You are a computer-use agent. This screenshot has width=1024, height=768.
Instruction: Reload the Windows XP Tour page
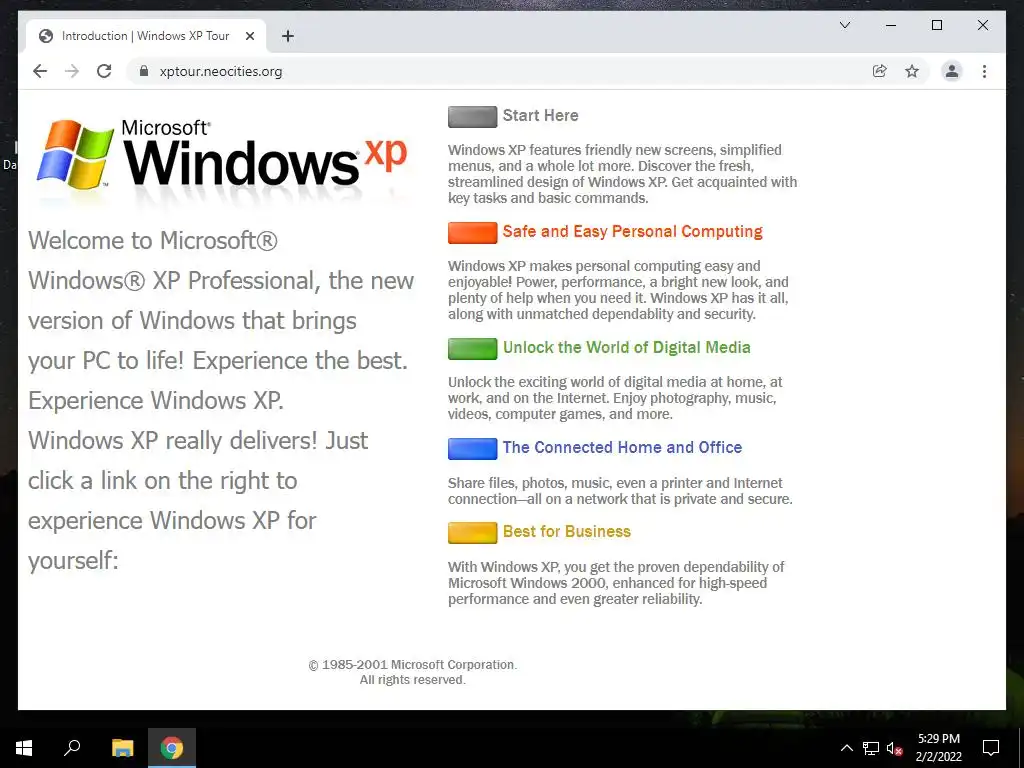pyautogui.click(x=104, y=71)
